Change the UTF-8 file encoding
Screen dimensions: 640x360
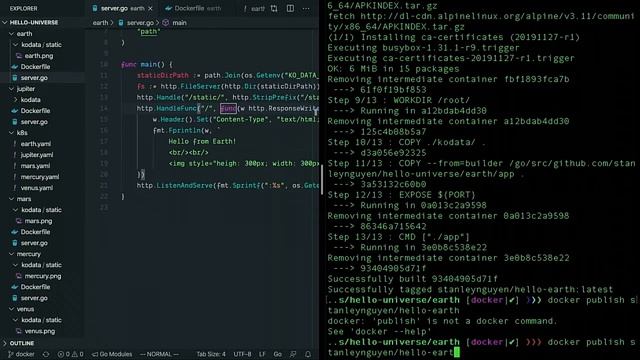(x=242, y=354)
